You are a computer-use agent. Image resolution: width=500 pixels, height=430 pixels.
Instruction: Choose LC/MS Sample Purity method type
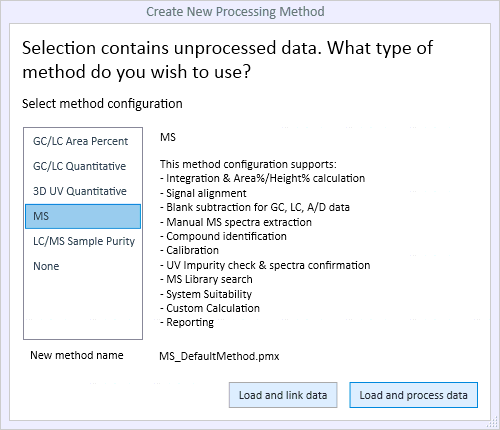[83, 241]
